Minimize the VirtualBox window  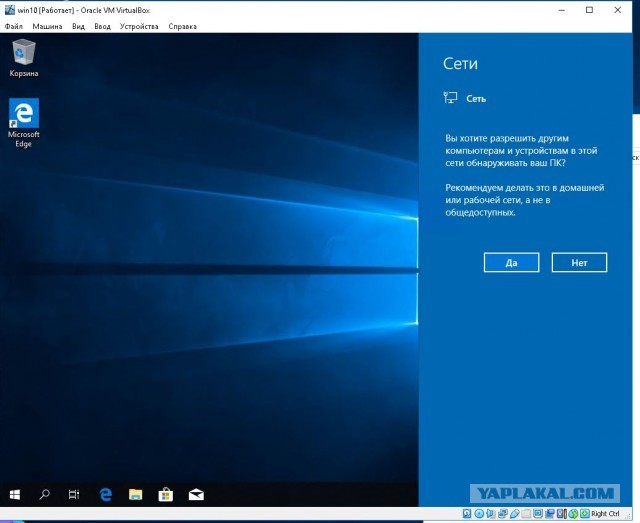(562, 10)
